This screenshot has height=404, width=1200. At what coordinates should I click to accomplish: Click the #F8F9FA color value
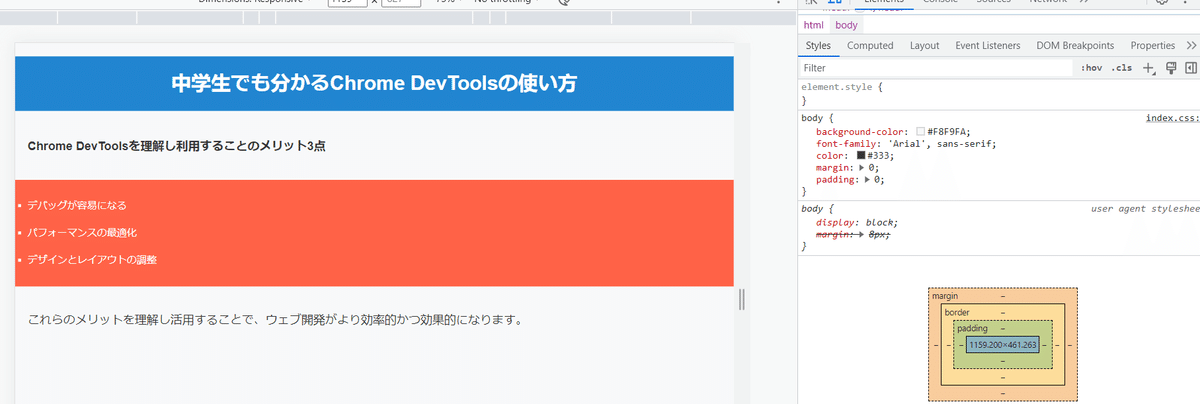tap(947, 132)
